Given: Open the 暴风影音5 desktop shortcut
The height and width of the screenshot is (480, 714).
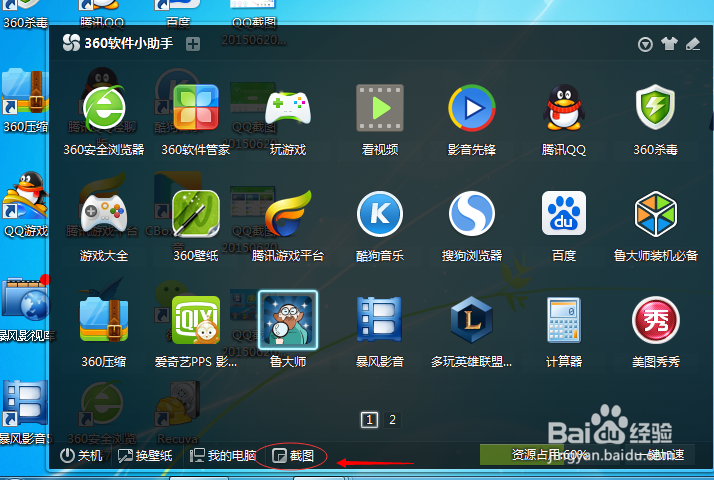Looking at the screenshot, I should pyautogui.click(x=25, y=412).
